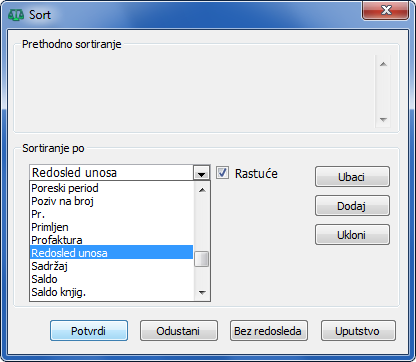Screen dimensions: 416x362
Task: Choose Poziv na broj list entry
Action: (112, 201)
